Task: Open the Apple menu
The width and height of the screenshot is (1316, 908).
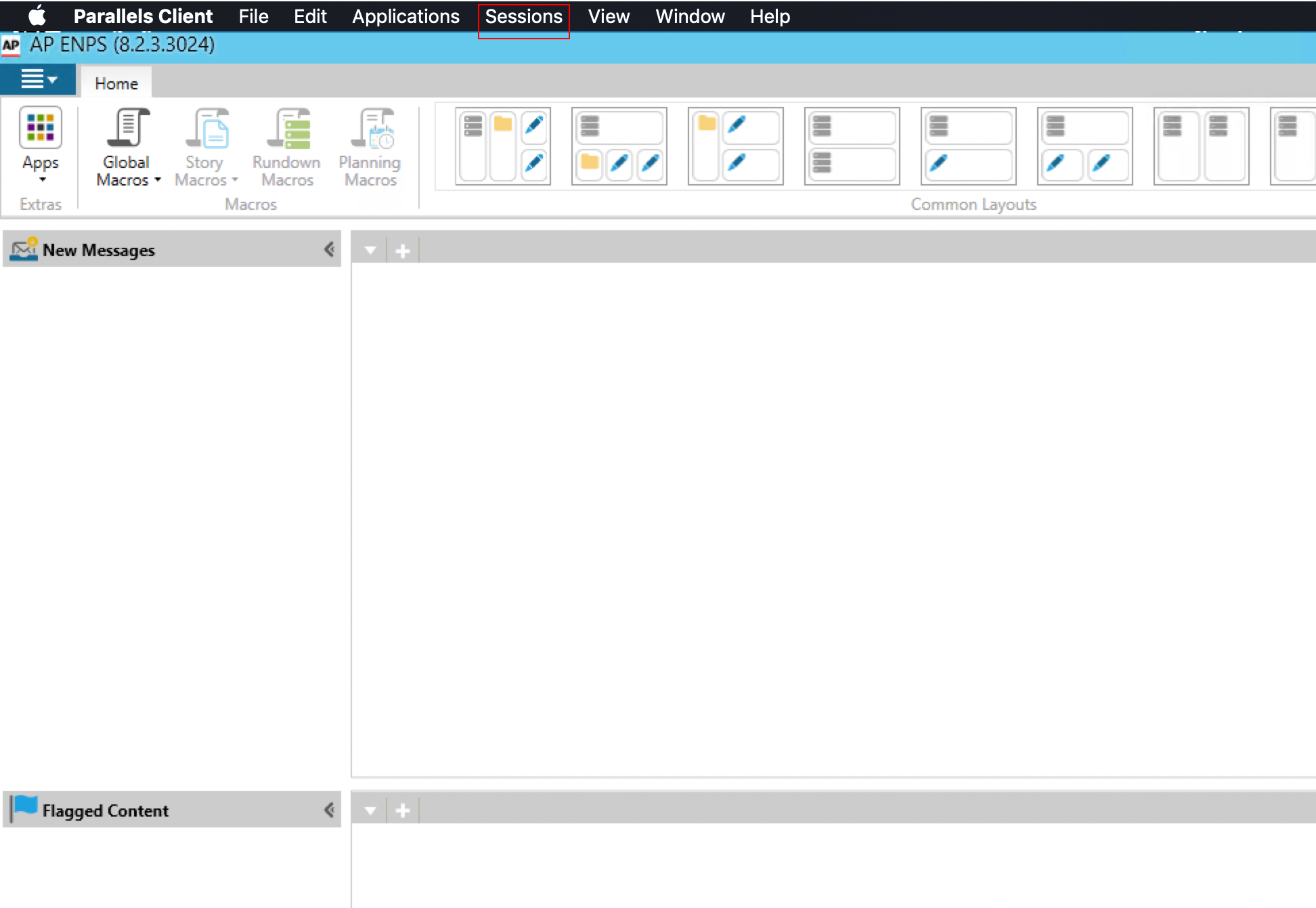Action: 37,16
